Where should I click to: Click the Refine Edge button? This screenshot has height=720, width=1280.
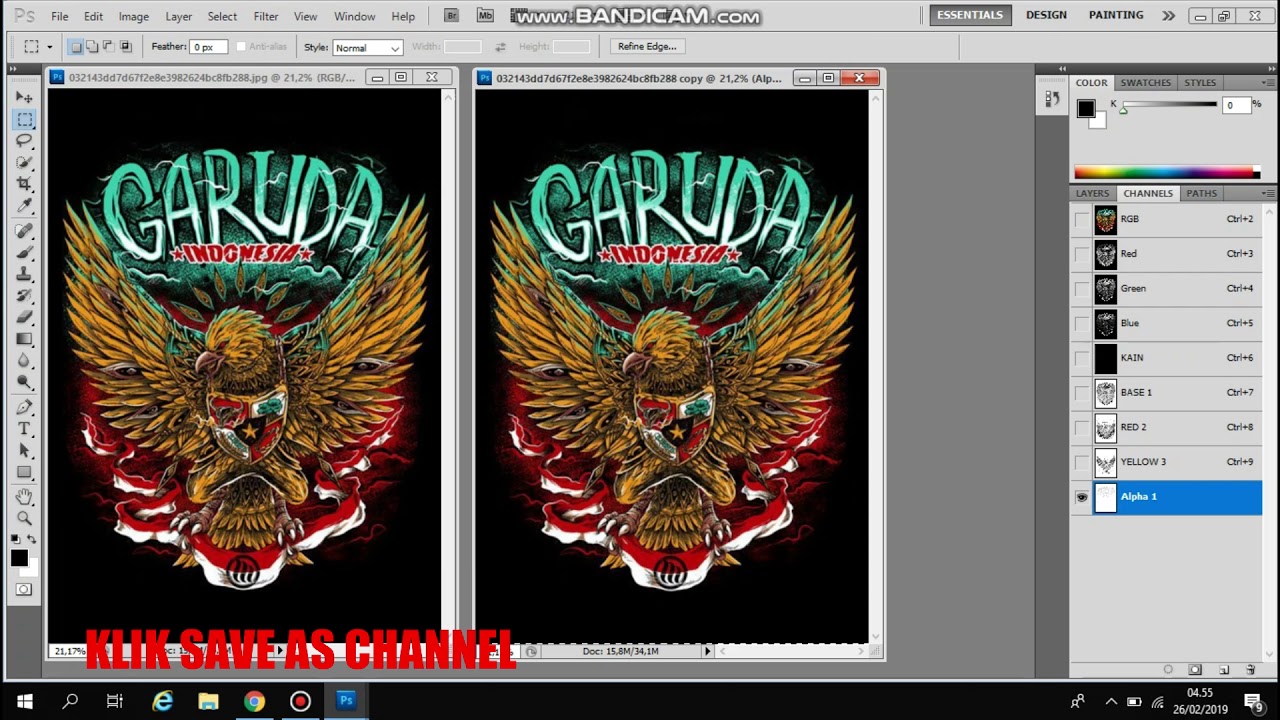tap(647, 46)
